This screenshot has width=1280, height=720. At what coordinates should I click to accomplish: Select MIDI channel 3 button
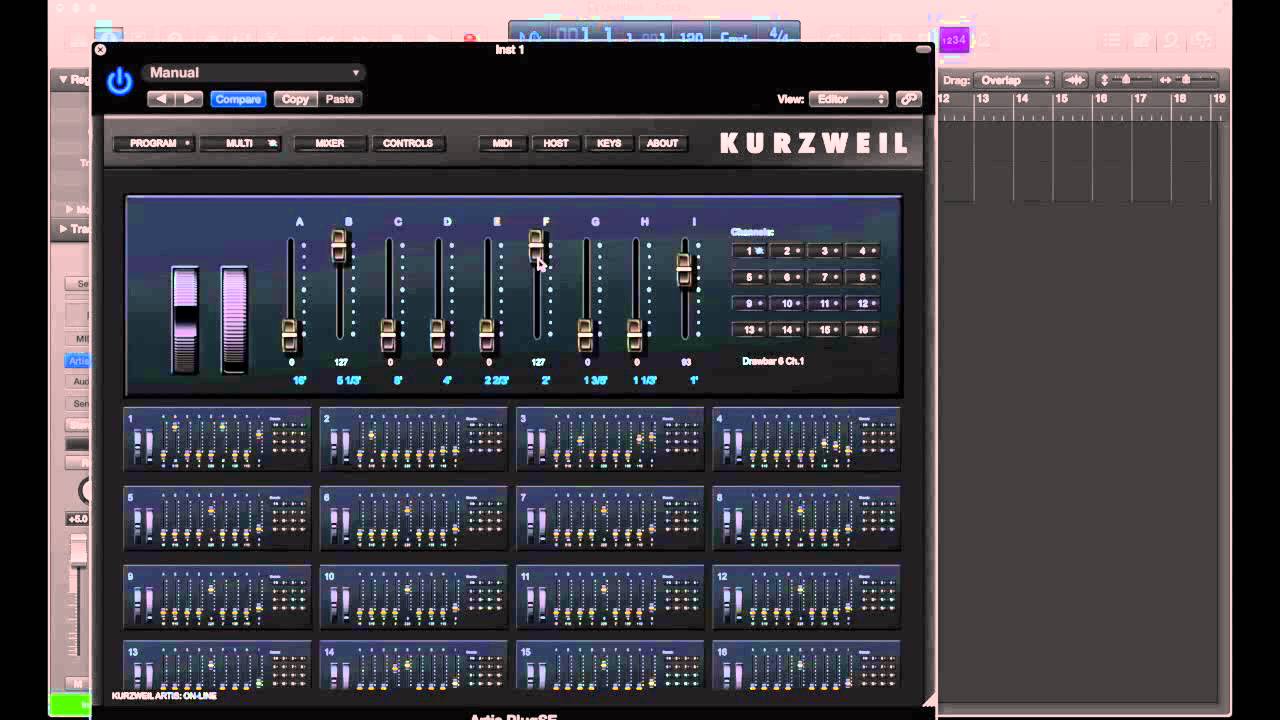(x=826, y=251)
